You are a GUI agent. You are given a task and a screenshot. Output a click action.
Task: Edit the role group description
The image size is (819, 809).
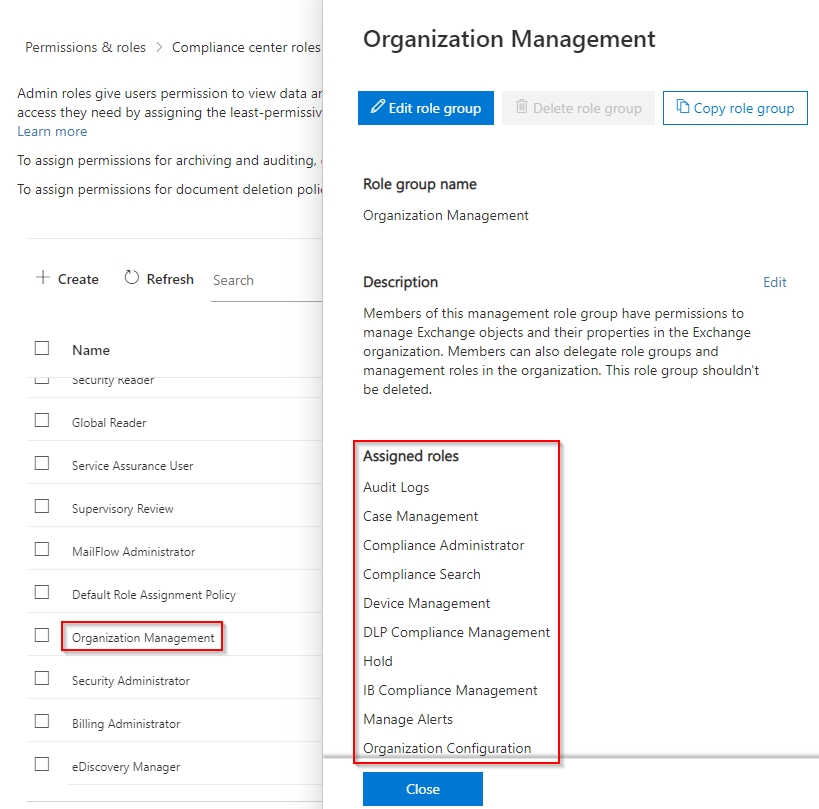coord(774,282)
